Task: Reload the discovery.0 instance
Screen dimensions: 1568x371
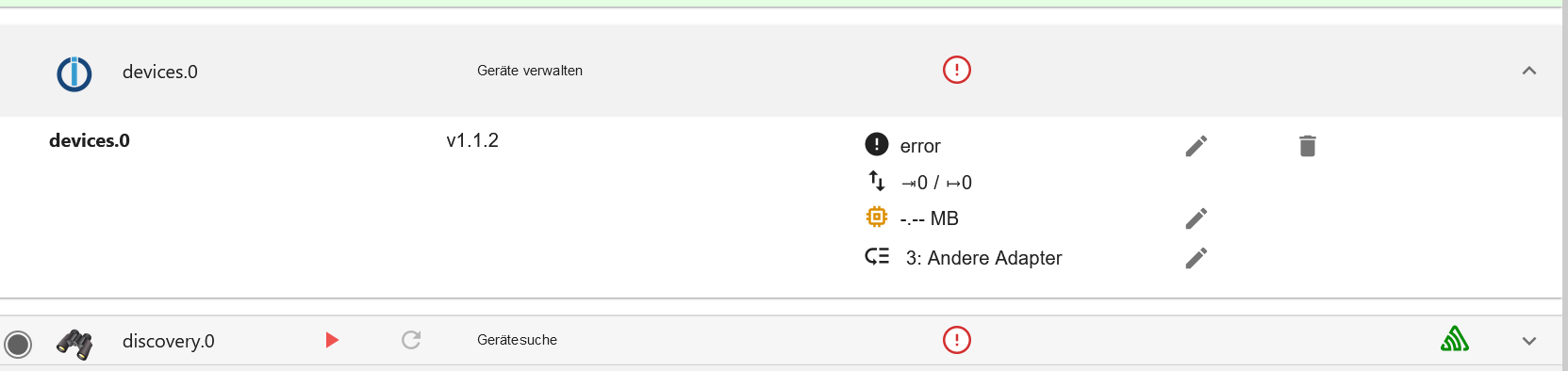Action: (411, 340)
